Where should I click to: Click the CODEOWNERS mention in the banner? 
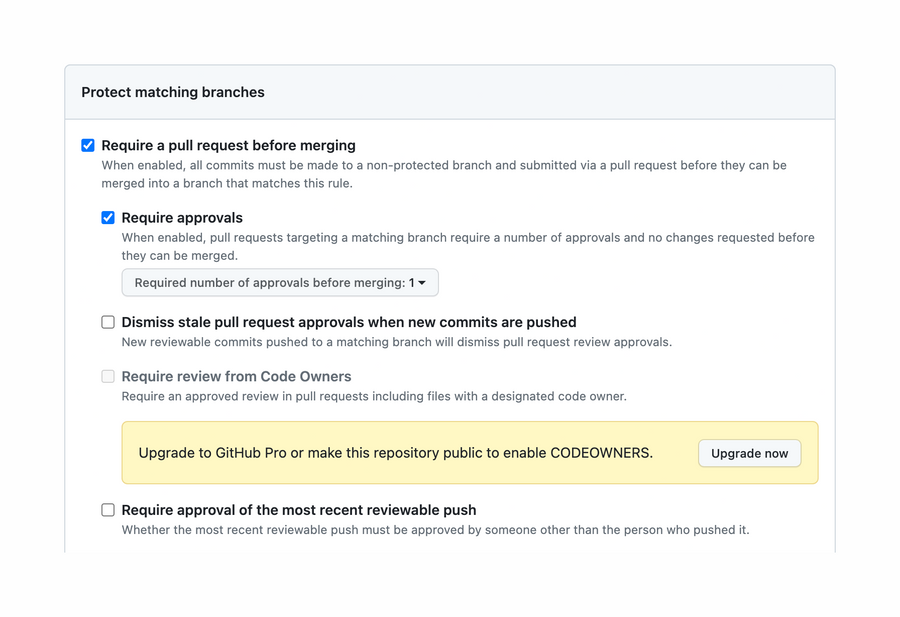coord(599,452)
